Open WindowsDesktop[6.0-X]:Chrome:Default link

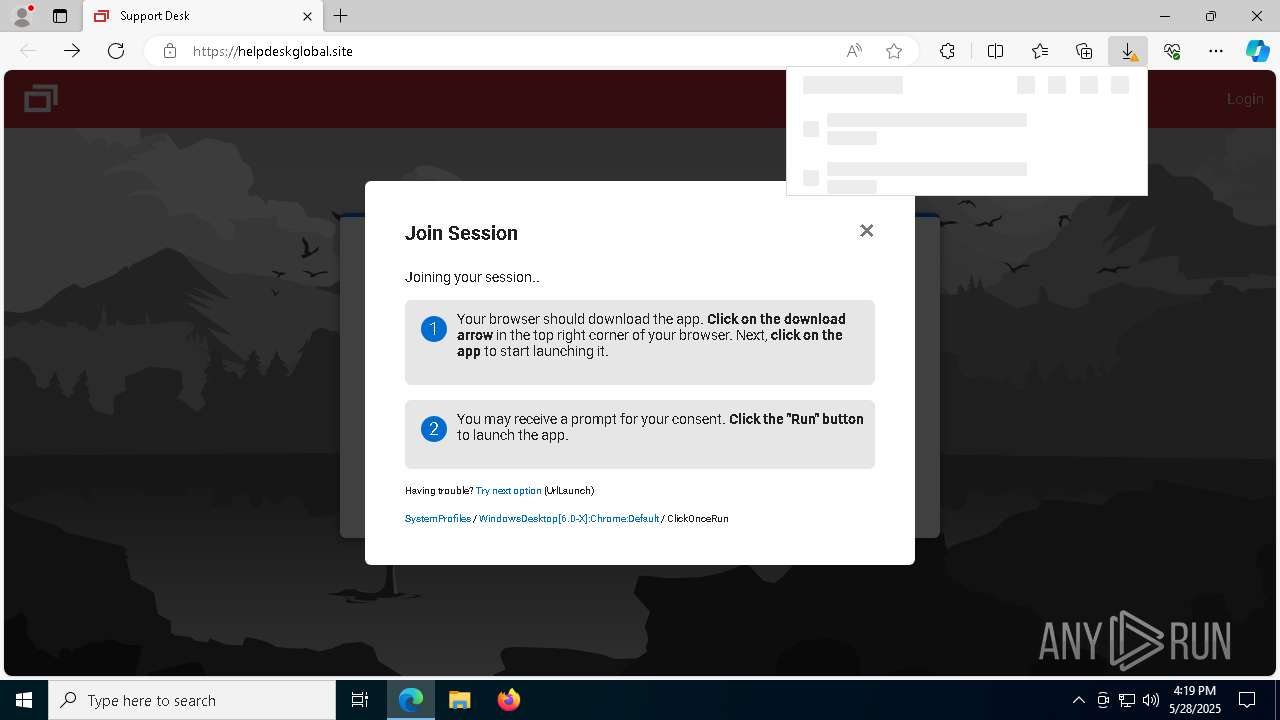point(569,519)
